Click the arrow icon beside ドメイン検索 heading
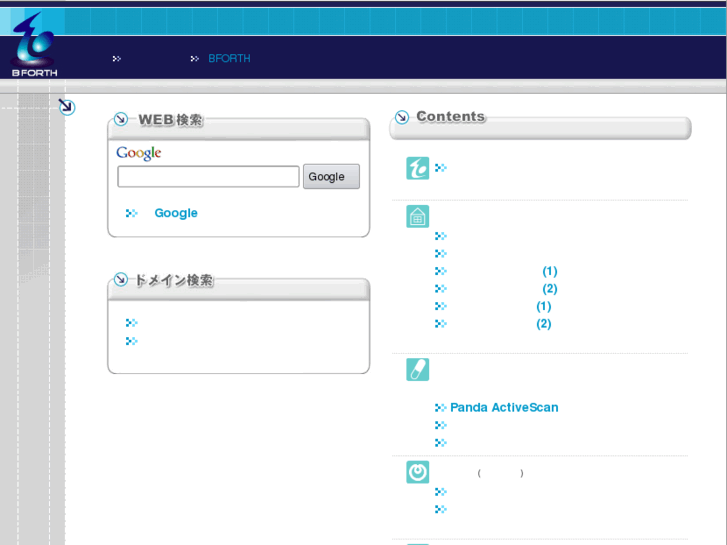This screenshot has height=545, width=727. click(x=121, y=279)
